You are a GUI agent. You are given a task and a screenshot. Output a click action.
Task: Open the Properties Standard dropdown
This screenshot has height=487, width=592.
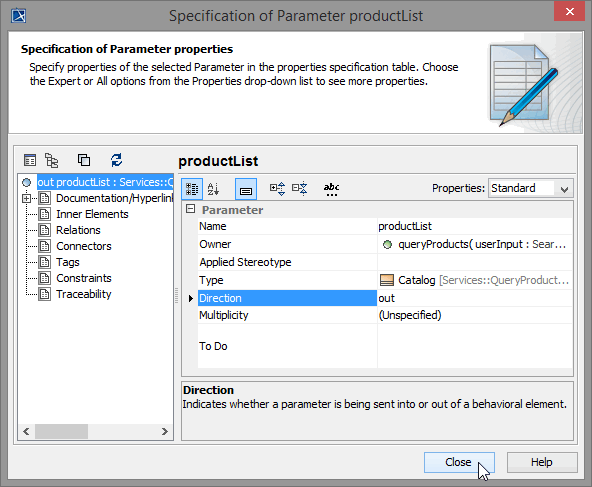coord(531,188)
